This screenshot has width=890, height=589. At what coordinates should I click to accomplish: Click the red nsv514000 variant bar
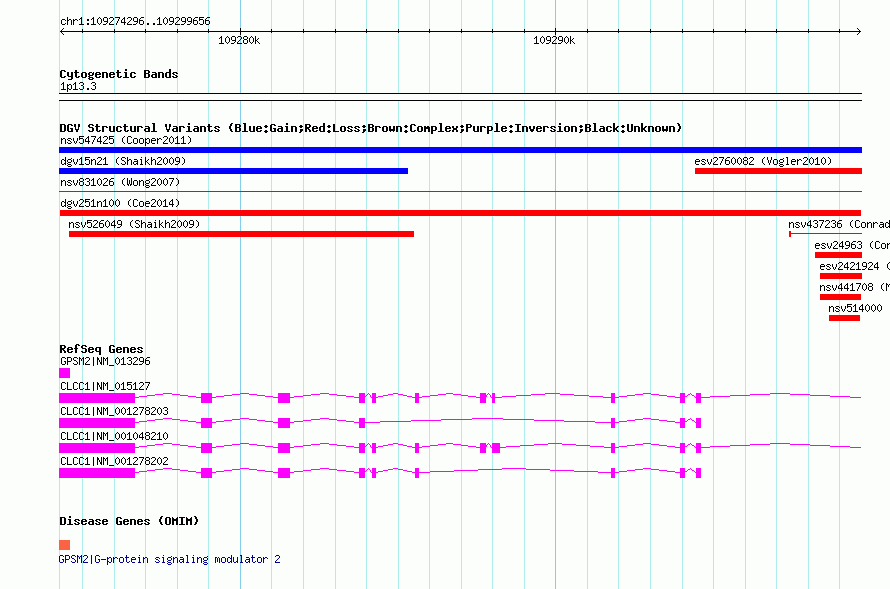click(844, 318)
